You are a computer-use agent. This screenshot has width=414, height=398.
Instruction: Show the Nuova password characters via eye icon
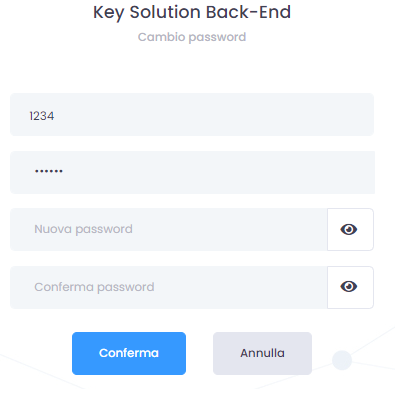349,229
